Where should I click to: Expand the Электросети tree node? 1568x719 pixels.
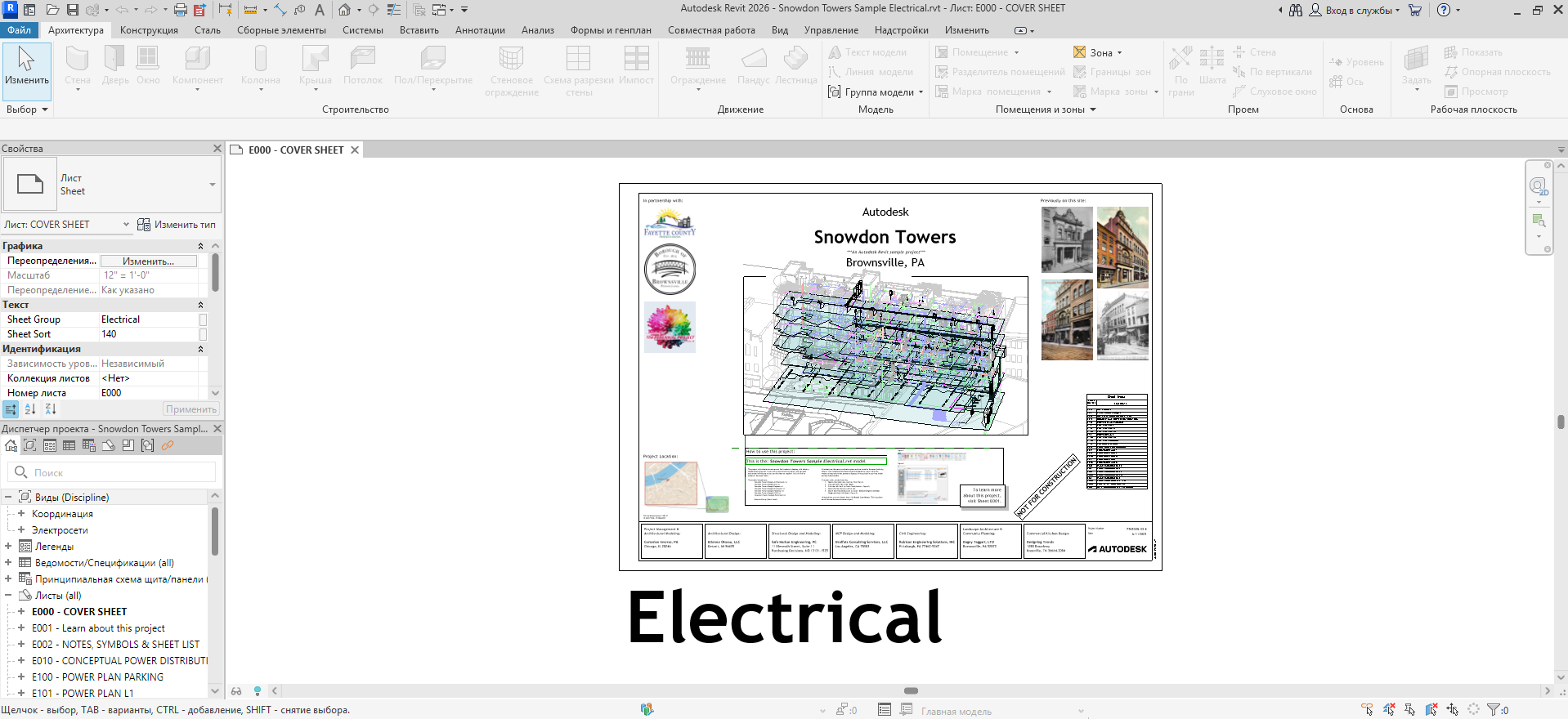pos(21,529)
